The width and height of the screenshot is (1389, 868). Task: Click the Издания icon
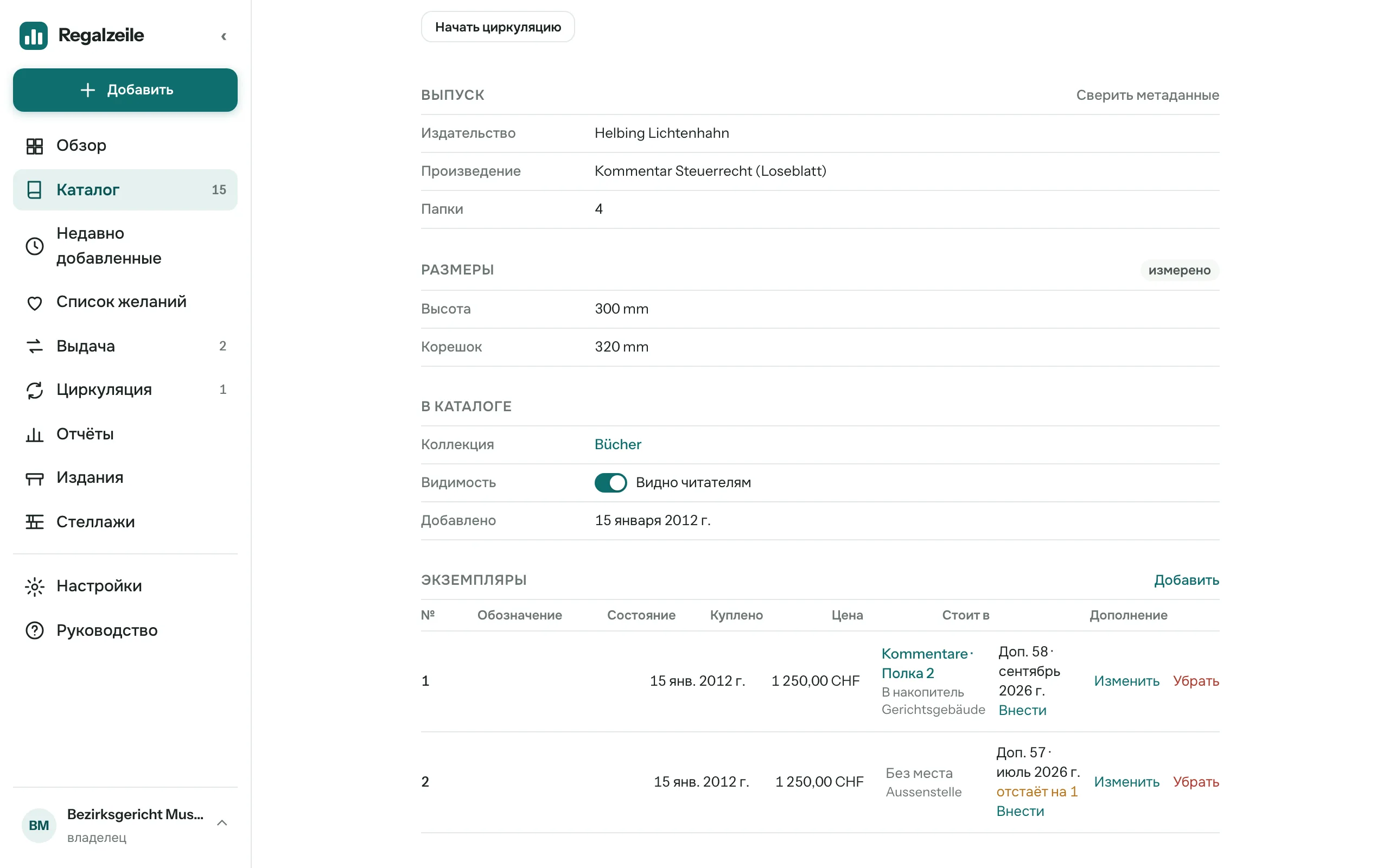coord(34,478)
